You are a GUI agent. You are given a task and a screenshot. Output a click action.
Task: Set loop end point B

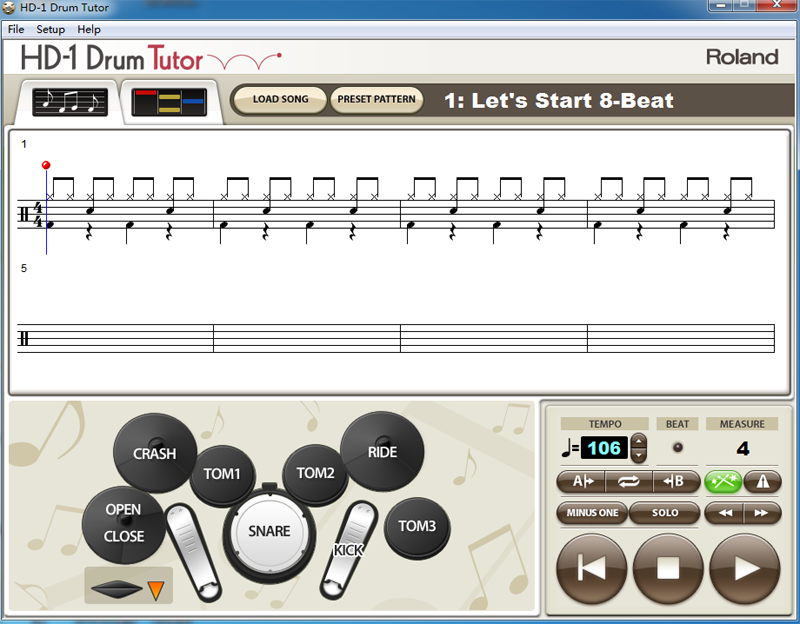coord(676,481)
